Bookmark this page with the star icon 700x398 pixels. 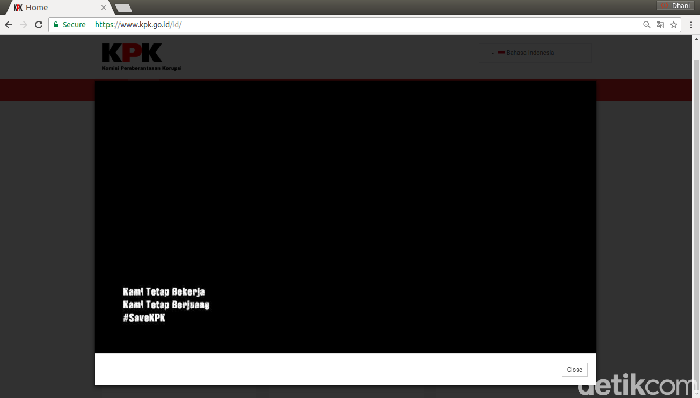(674, 25)
